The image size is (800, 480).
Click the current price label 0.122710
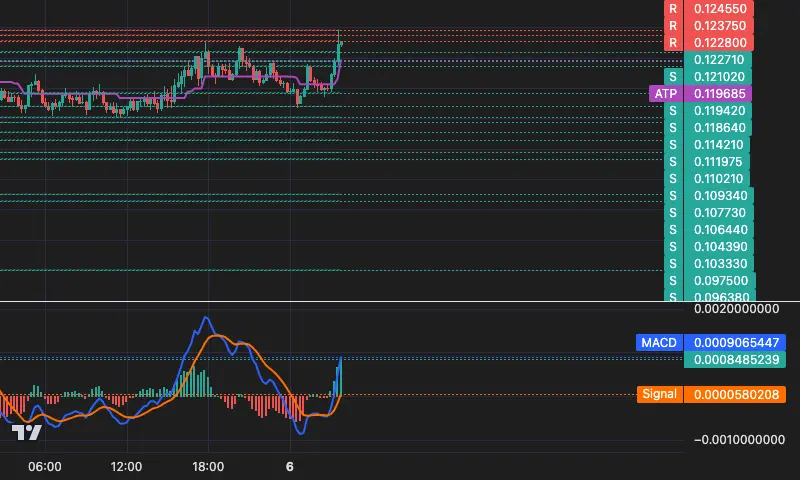(718, 60)
